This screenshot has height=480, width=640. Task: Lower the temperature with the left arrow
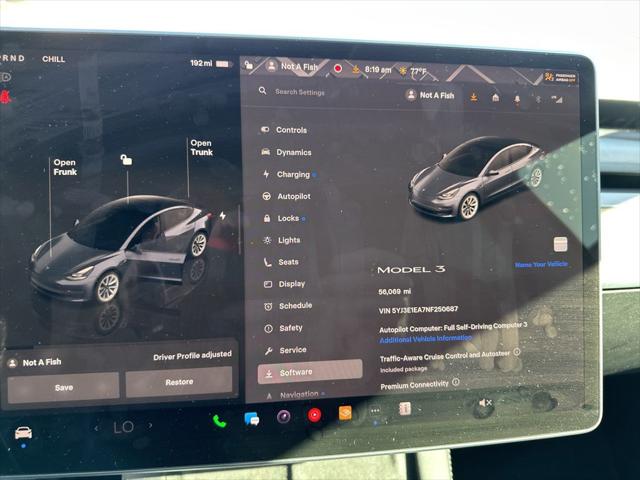(96, 428)
